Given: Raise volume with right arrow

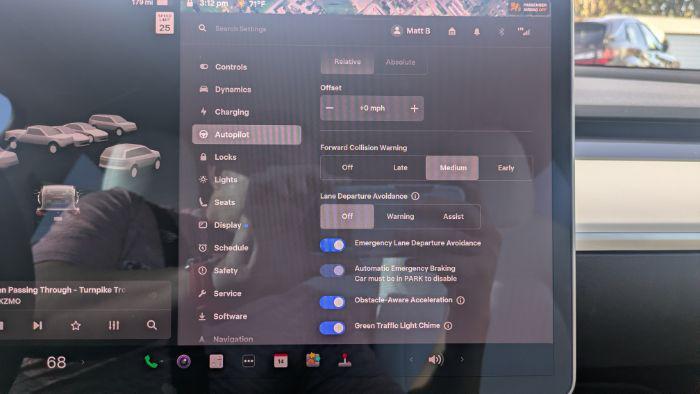Looking at the screenshot, I should click(x=462, y=359).
